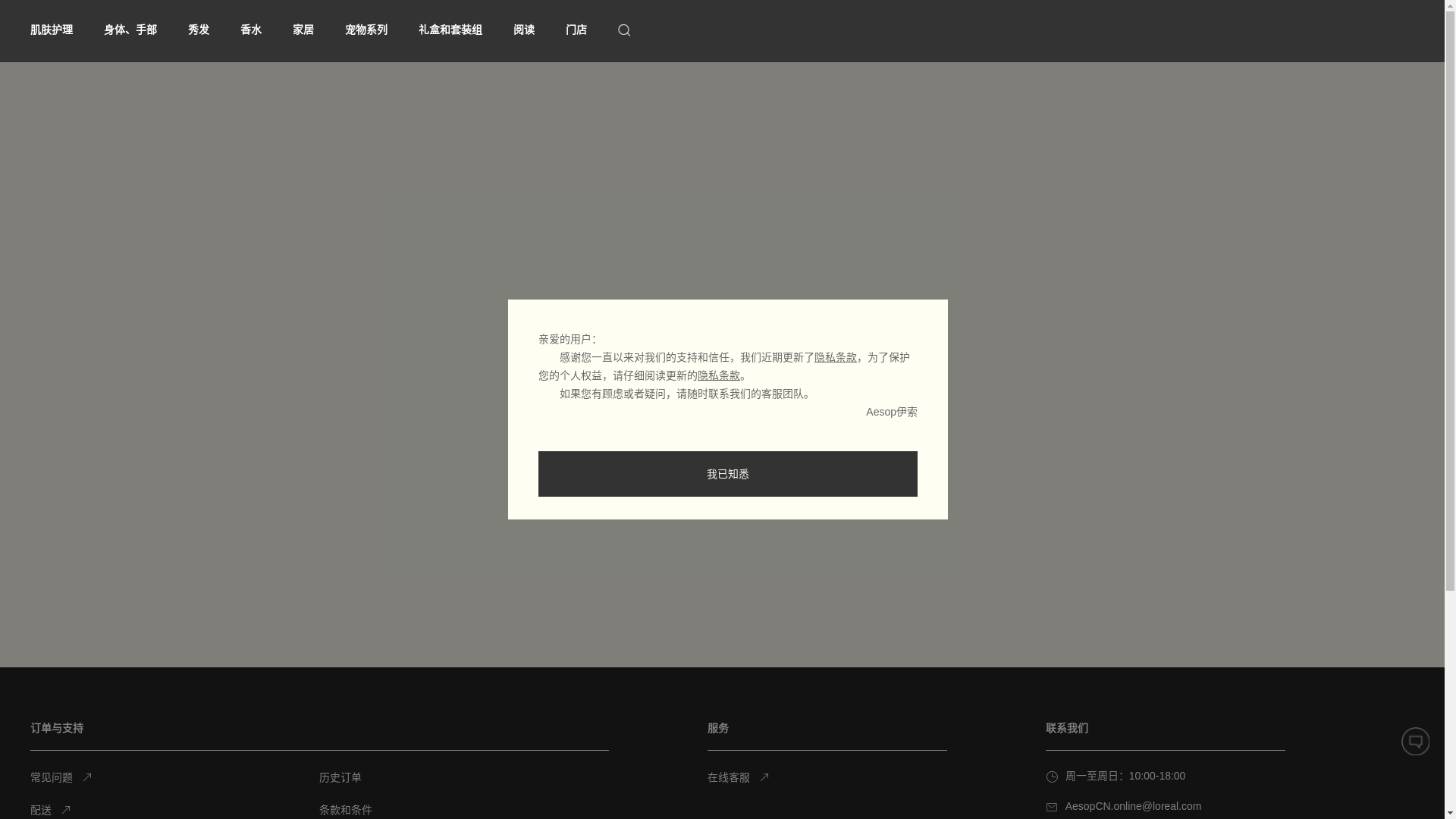Open the 肌肤护理 menu
The image size is (1456, 819).
pyautogui.click(x=52, y=30)
